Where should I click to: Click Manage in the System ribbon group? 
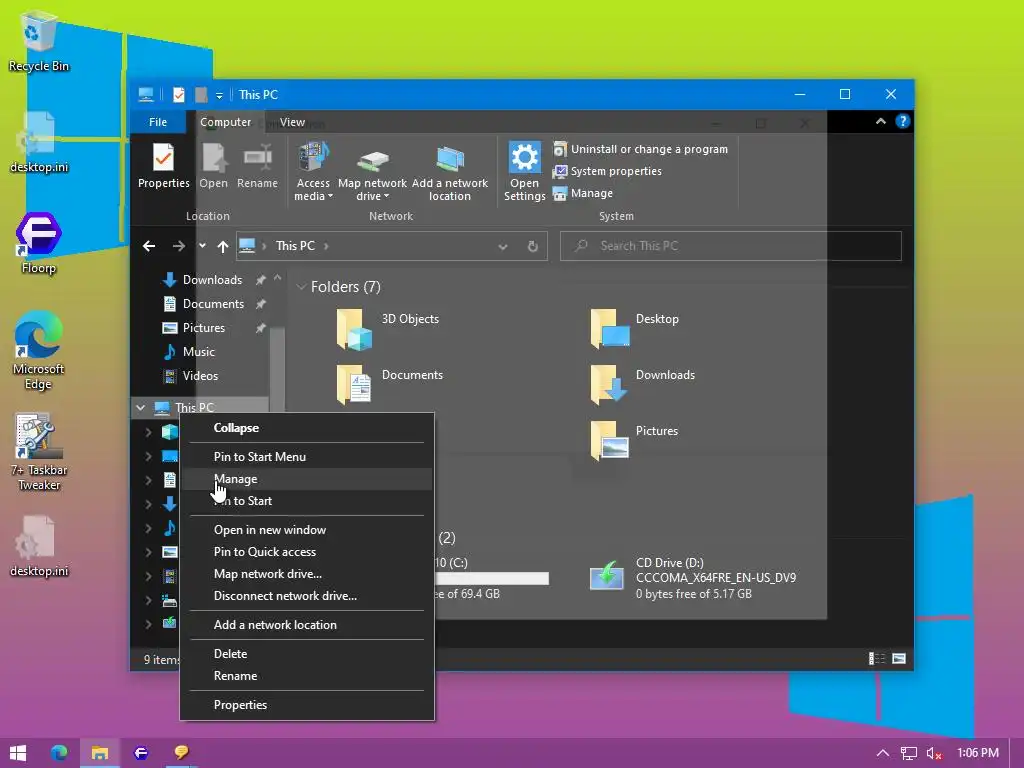pyautogui.click(x=583, y=193)
